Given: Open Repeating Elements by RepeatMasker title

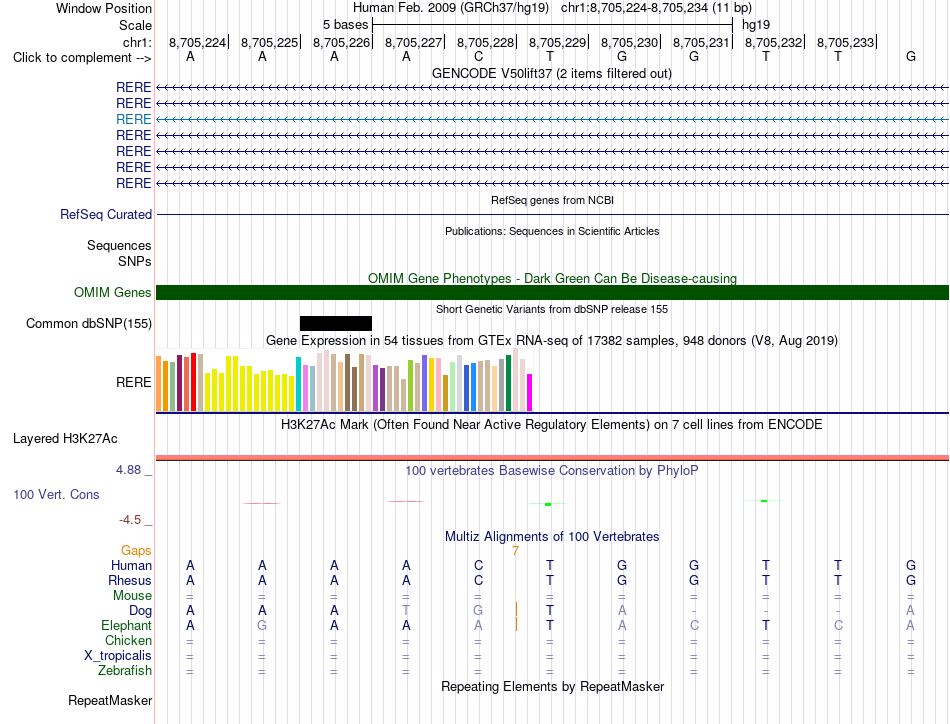Looking at the screenshot, I should pos(552,686).
